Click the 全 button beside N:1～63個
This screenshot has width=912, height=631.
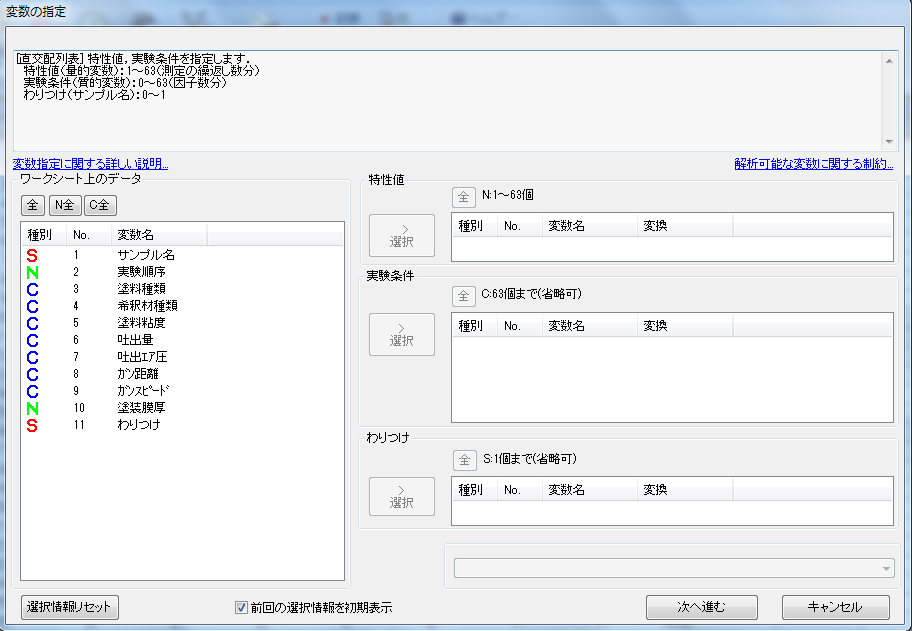tap(464, 197)
